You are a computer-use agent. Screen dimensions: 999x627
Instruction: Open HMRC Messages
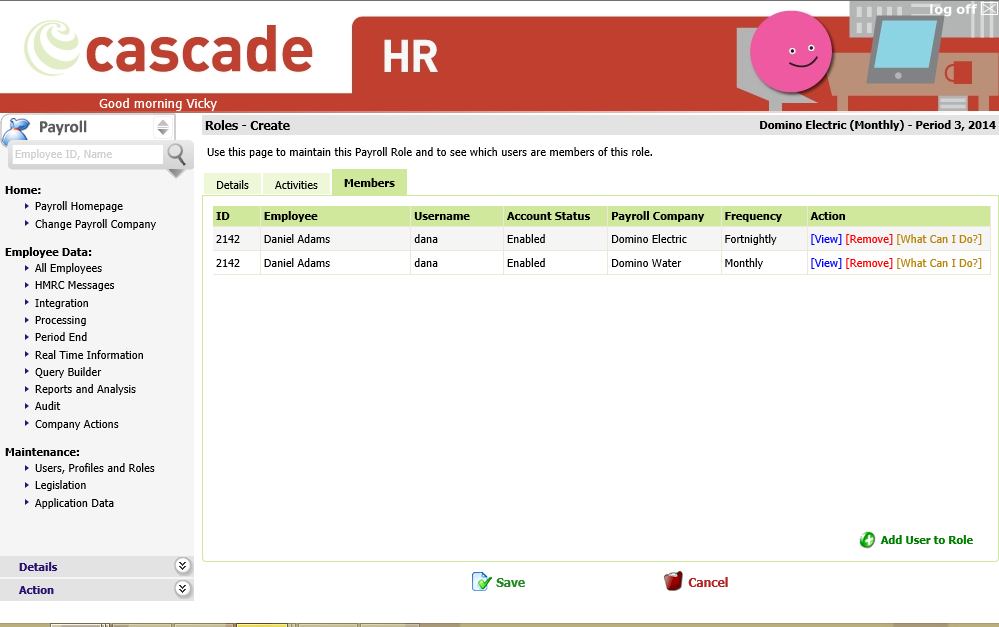(x=75, y=285)
